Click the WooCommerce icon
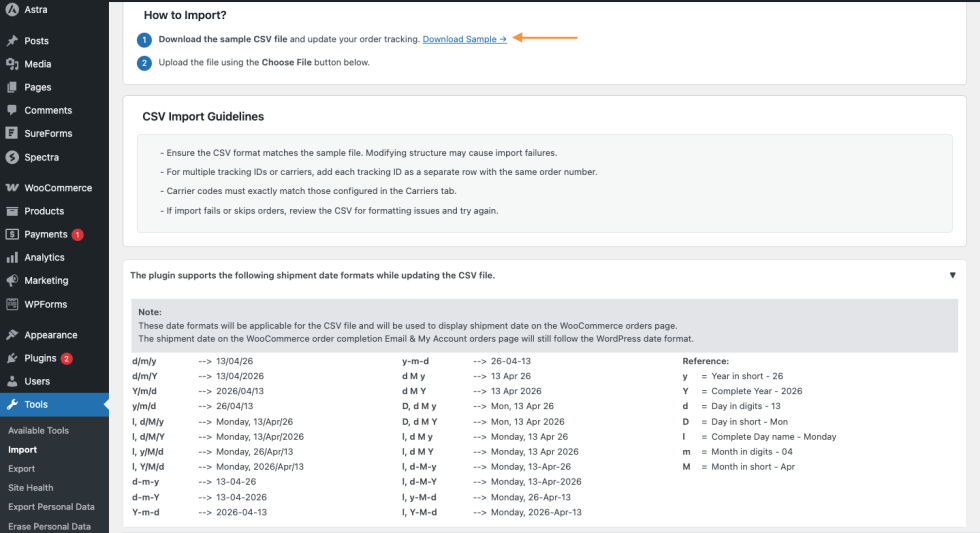Screen dimensions: 980x533 (x=12, y=188)
